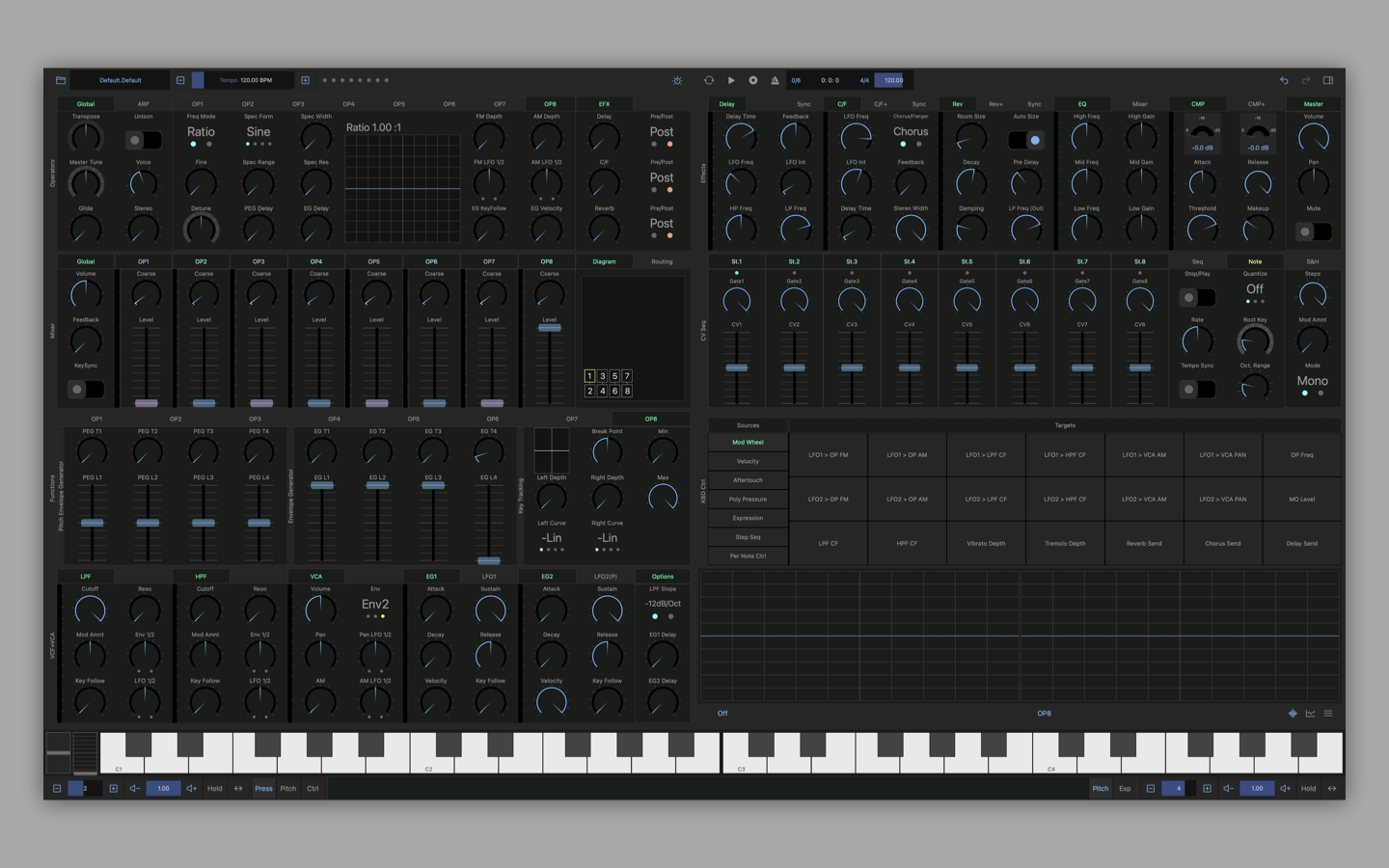1389x868 pixels.
Task: Turn off the Auto Size switch
Action: [1025, 140]
